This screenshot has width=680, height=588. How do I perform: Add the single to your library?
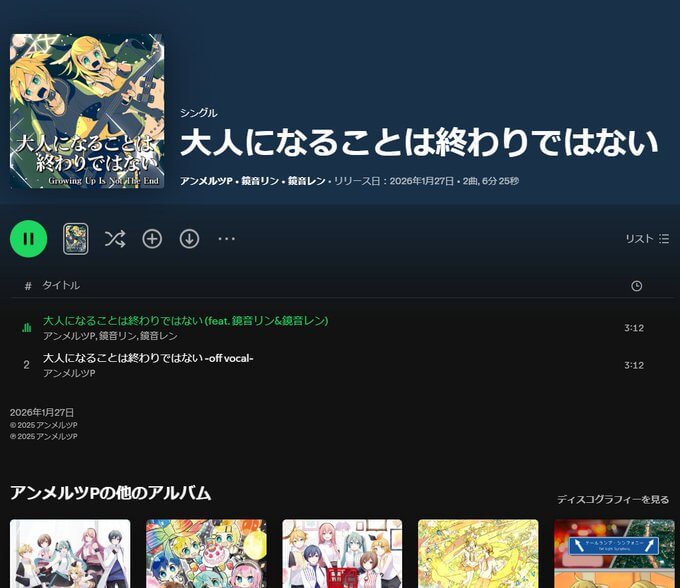152,239
